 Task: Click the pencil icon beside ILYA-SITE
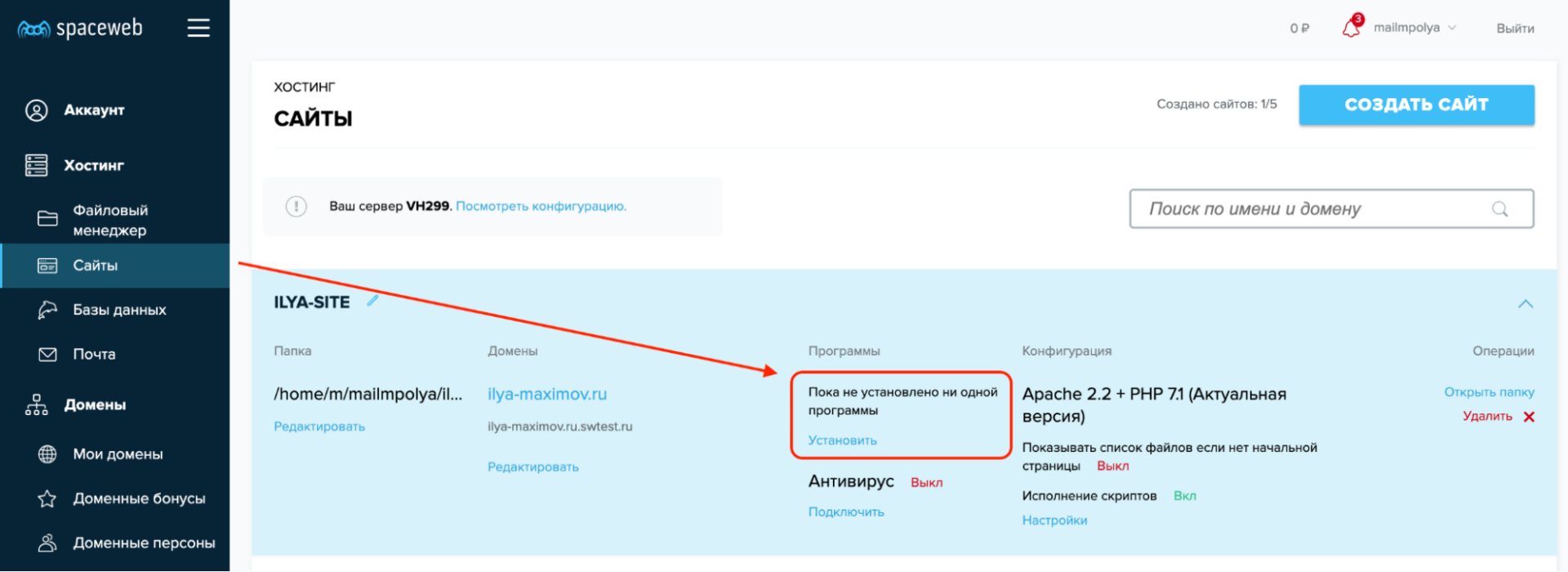[373, 301]
